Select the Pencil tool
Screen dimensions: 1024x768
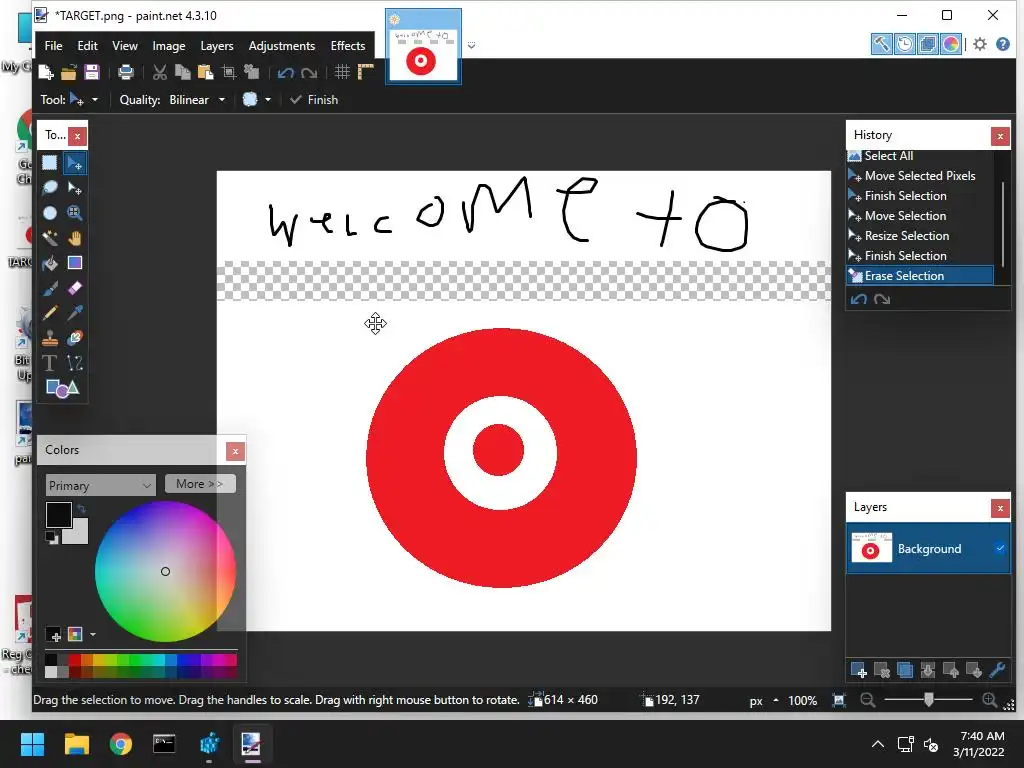50,313
